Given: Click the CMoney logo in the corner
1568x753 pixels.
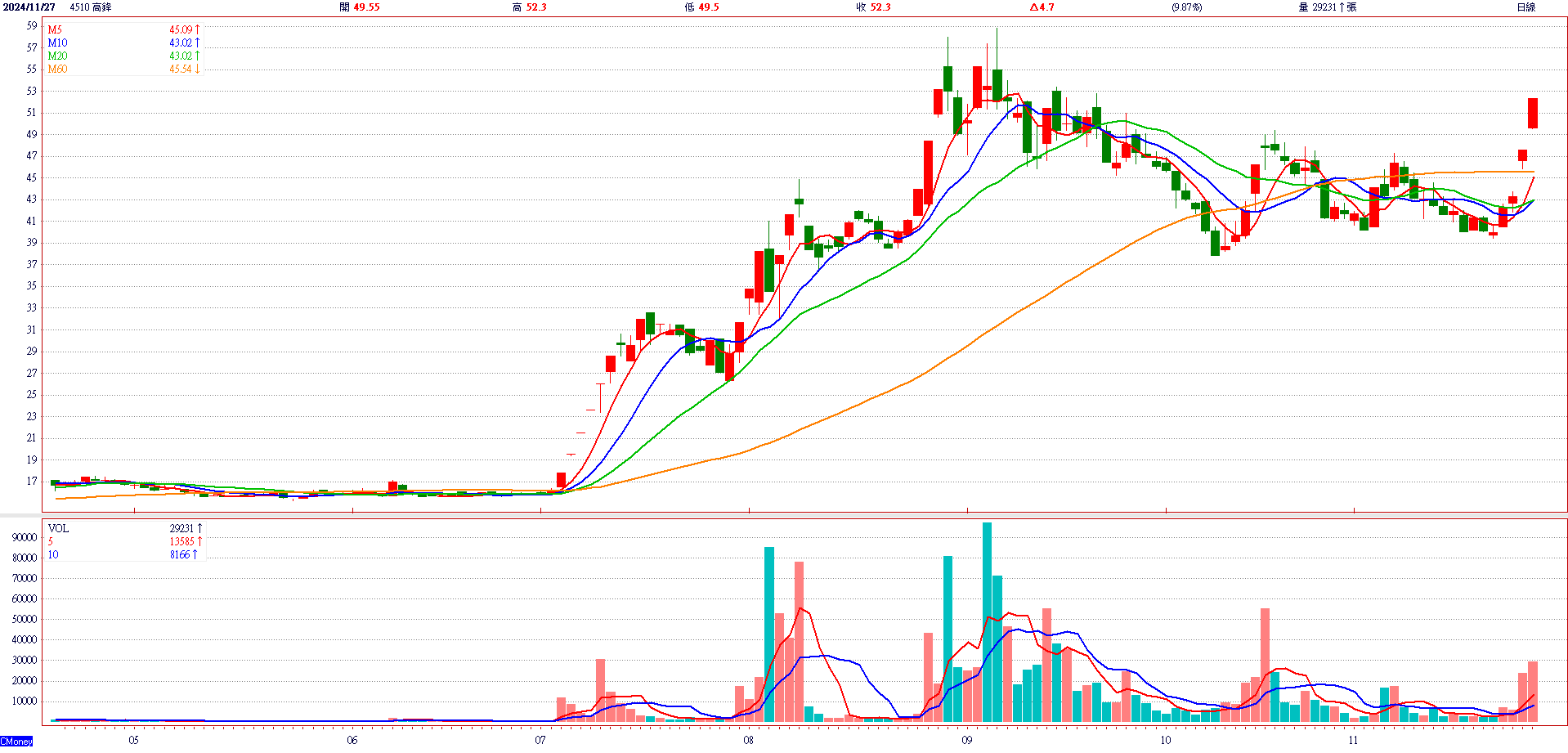Looking at the screenshot, I should click(x=16, y=742).
